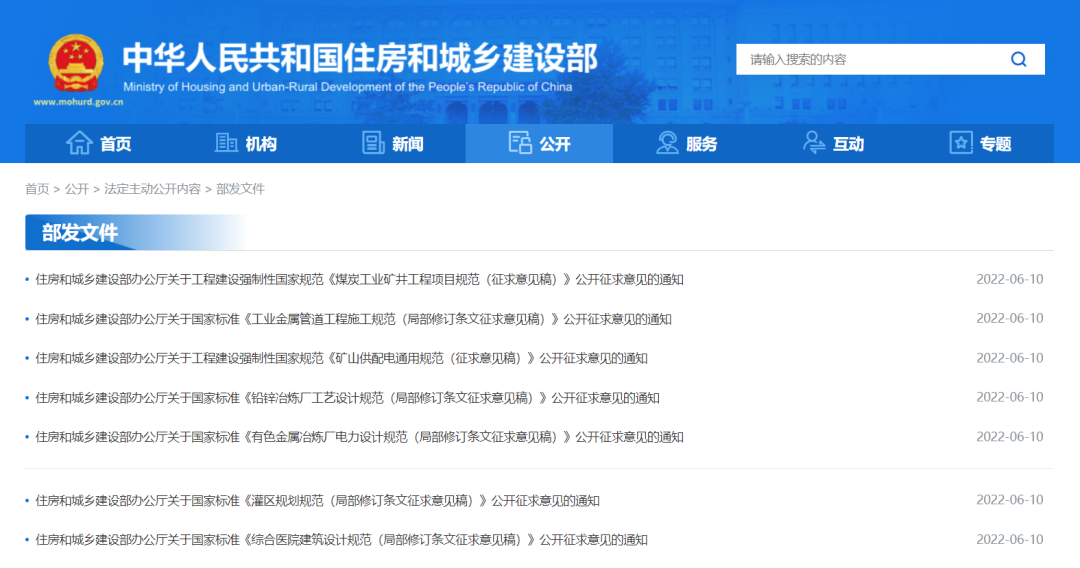The width and height of the screenshot is (1080, 568).
Task: Open the 新闻 navigation tab
Action: (x=393, y=143)
